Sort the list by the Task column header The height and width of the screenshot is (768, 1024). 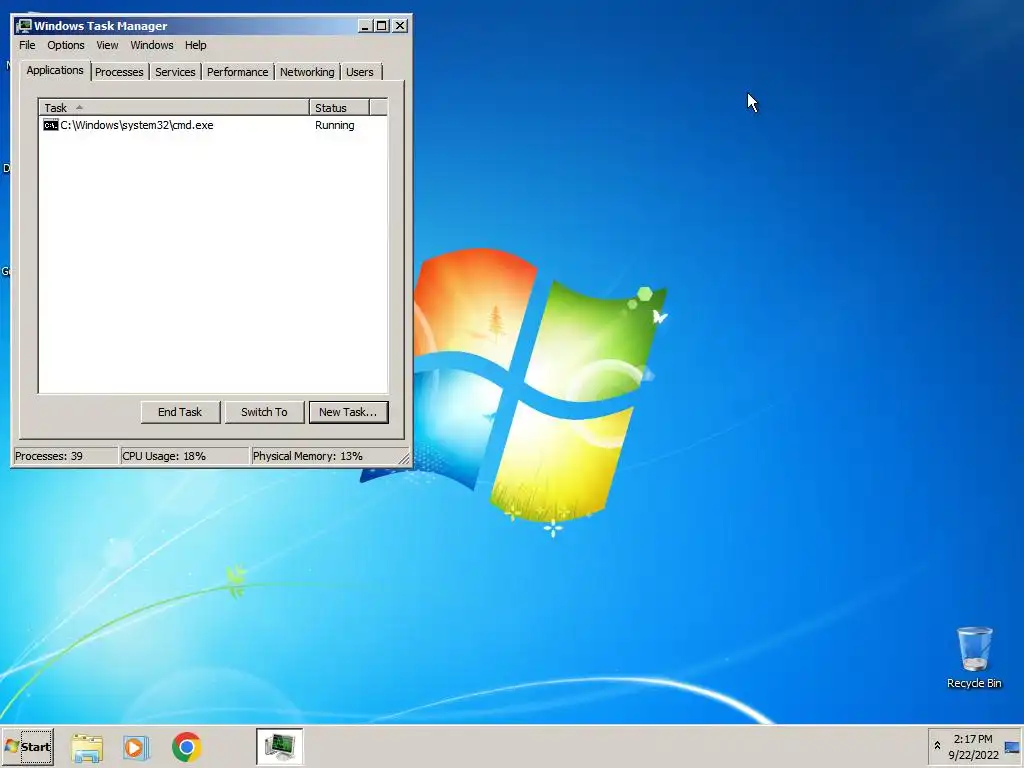click(174, 108)
